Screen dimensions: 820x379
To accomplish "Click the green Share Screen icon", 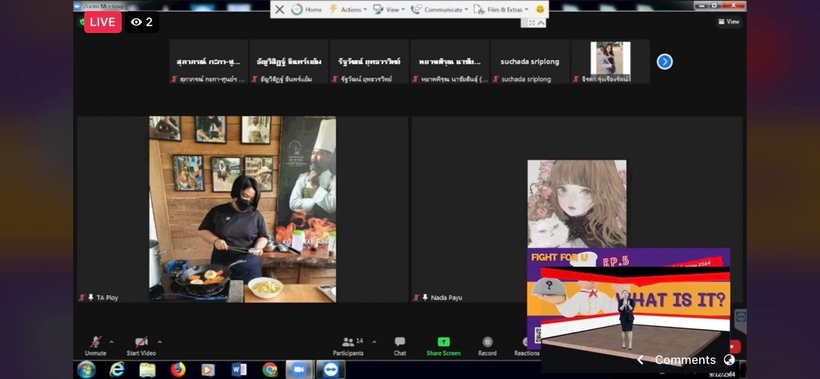I will pyautogui.click(x=443, y=342).
